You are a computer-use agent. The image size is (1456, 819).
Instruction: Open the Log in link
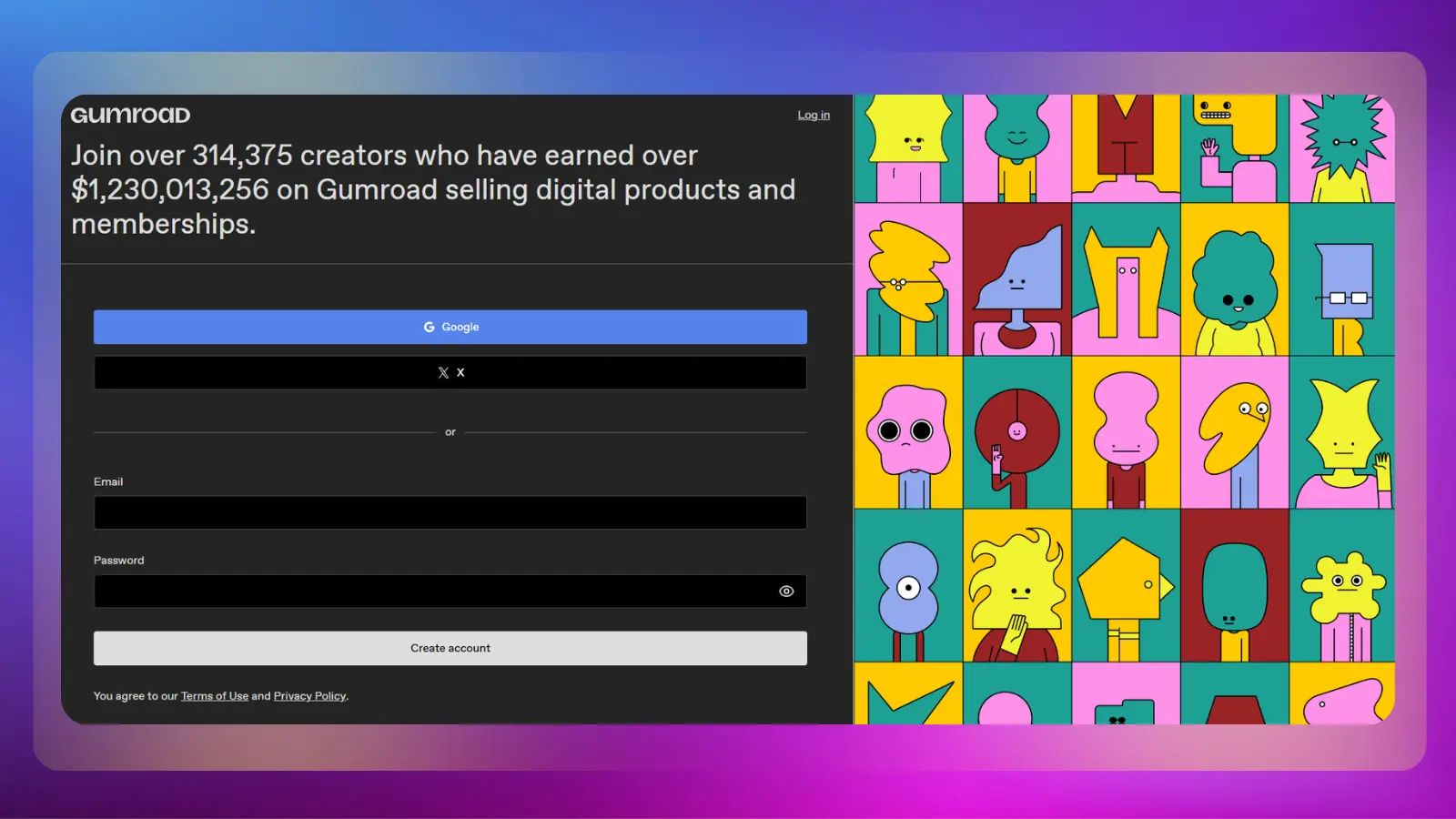[x=814, y=115]
